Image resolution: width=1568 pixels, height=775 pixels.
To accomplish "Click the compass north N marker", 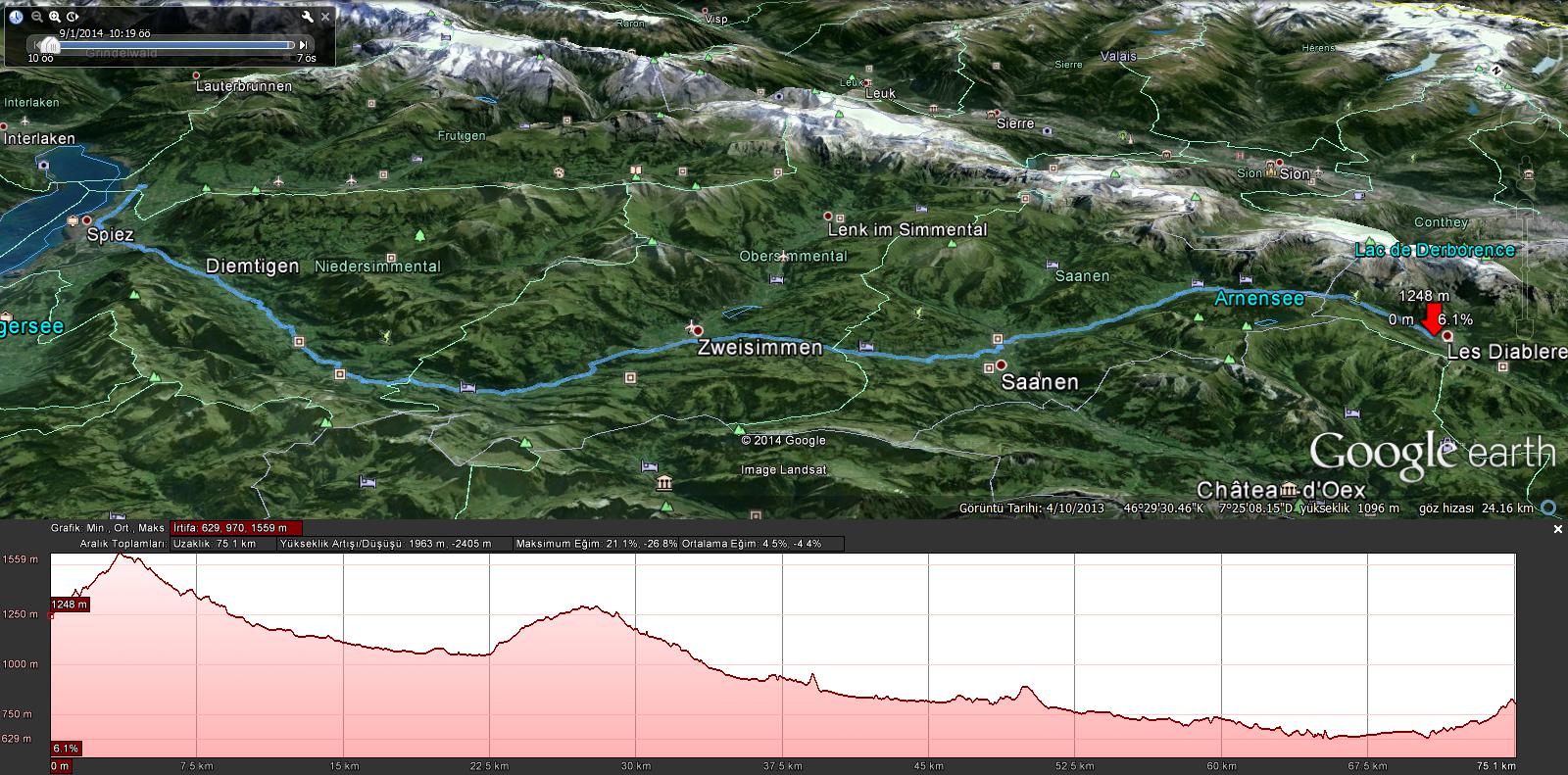I will (1496, 70).
